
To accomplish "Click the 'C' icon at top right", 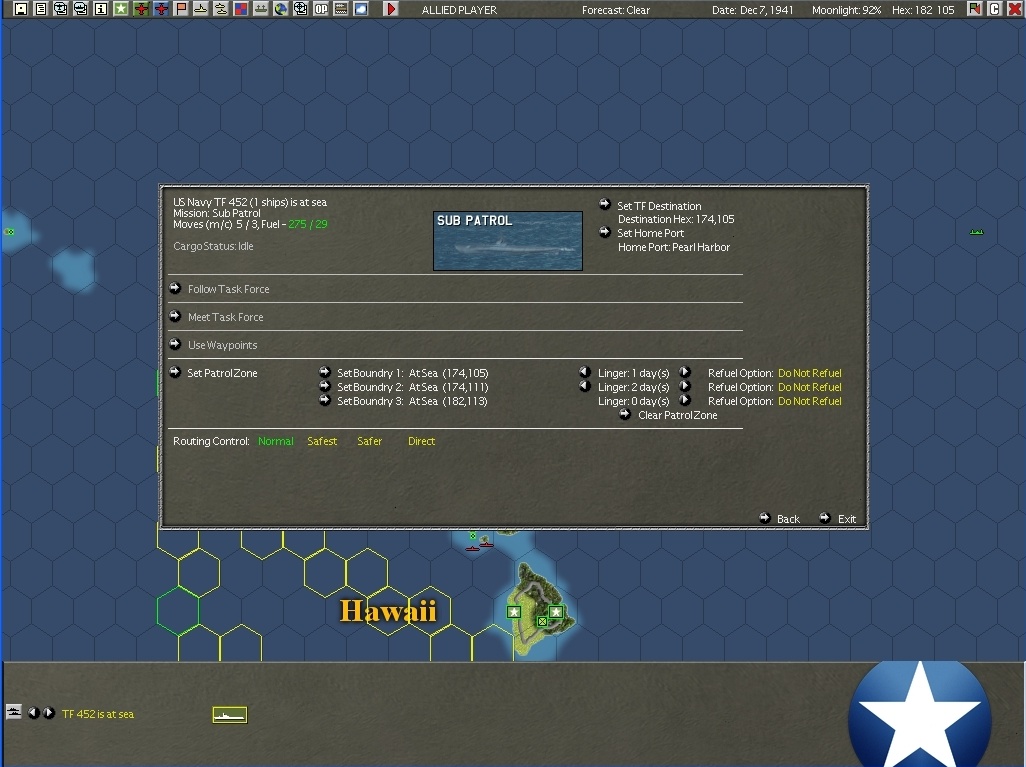I will pyautogui.click(x=994, y=9).
